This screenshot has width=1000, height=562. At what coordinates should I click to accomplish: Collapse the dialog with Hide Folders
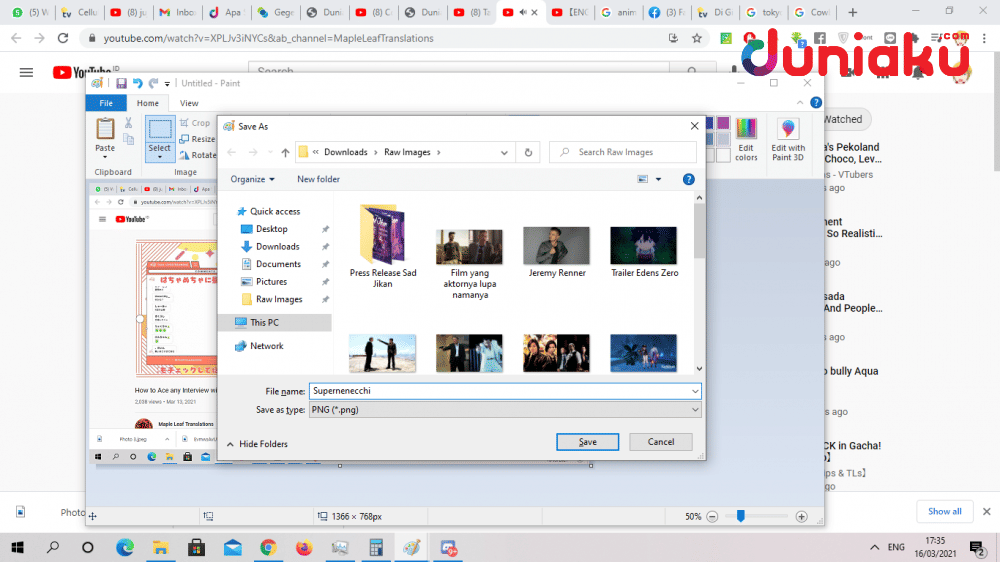(257, 444)
